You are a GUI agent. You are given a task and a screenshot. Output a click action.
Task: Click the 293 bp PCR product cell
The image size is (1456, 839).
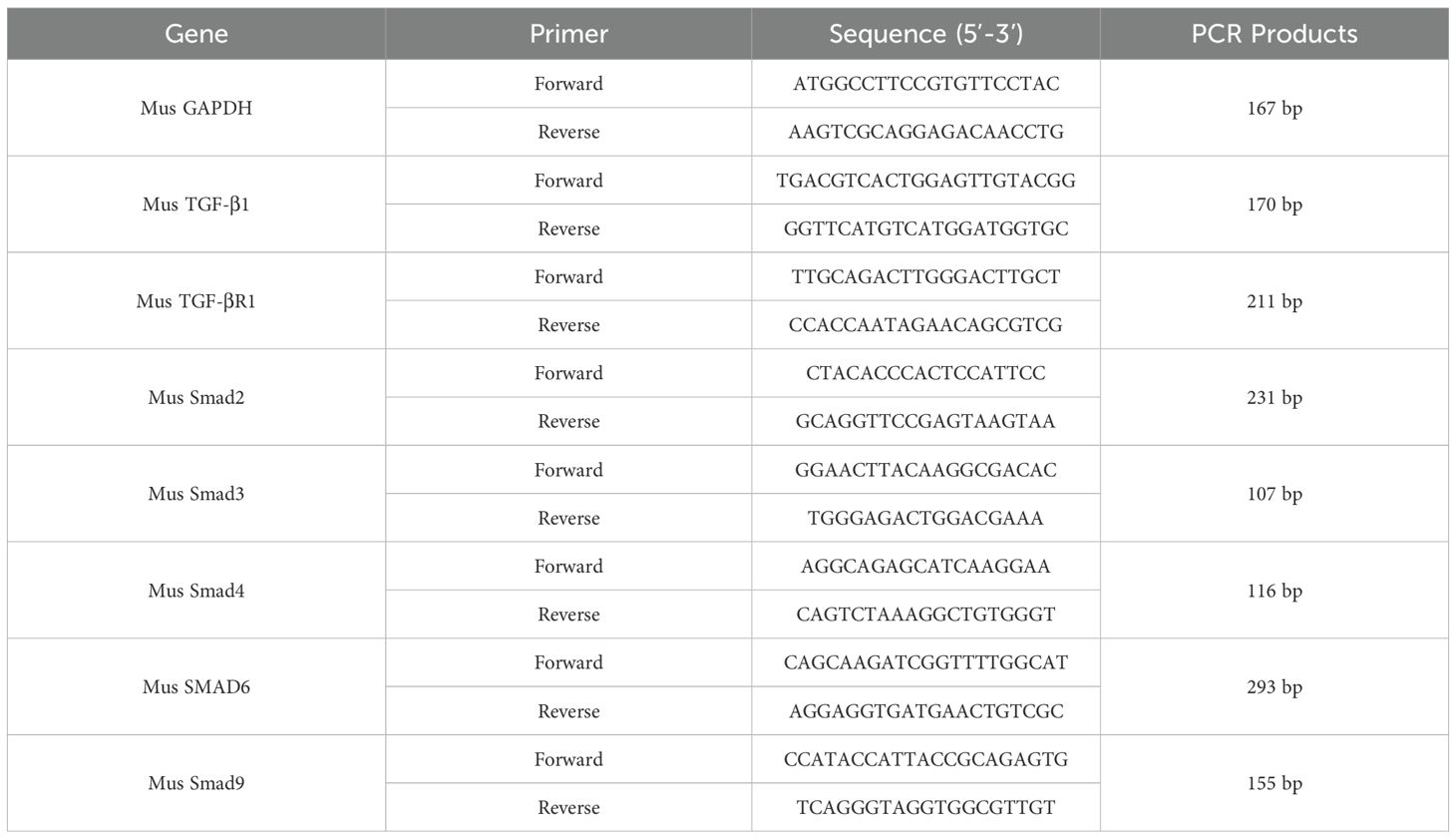pyautogui.click(x=1274, y=686)
